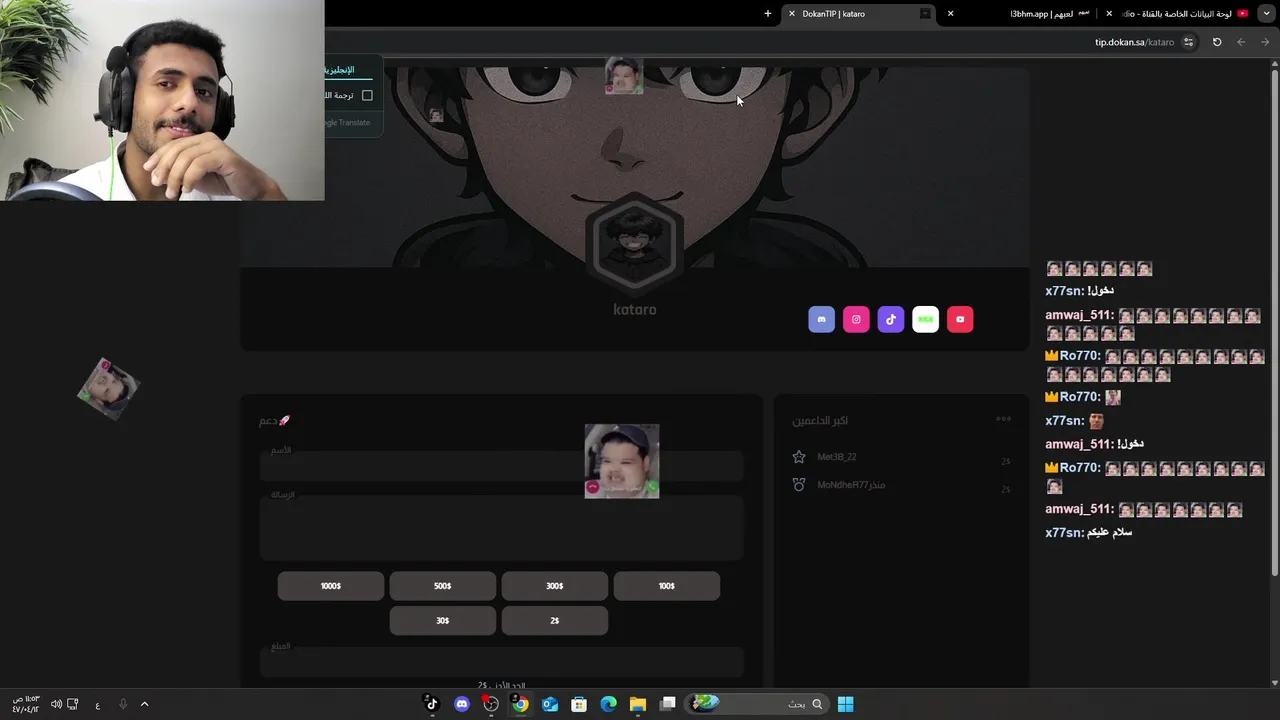This screenshot has height=720, width=1280.
Task: Click the taskbar search box
Action: [757, 704]
